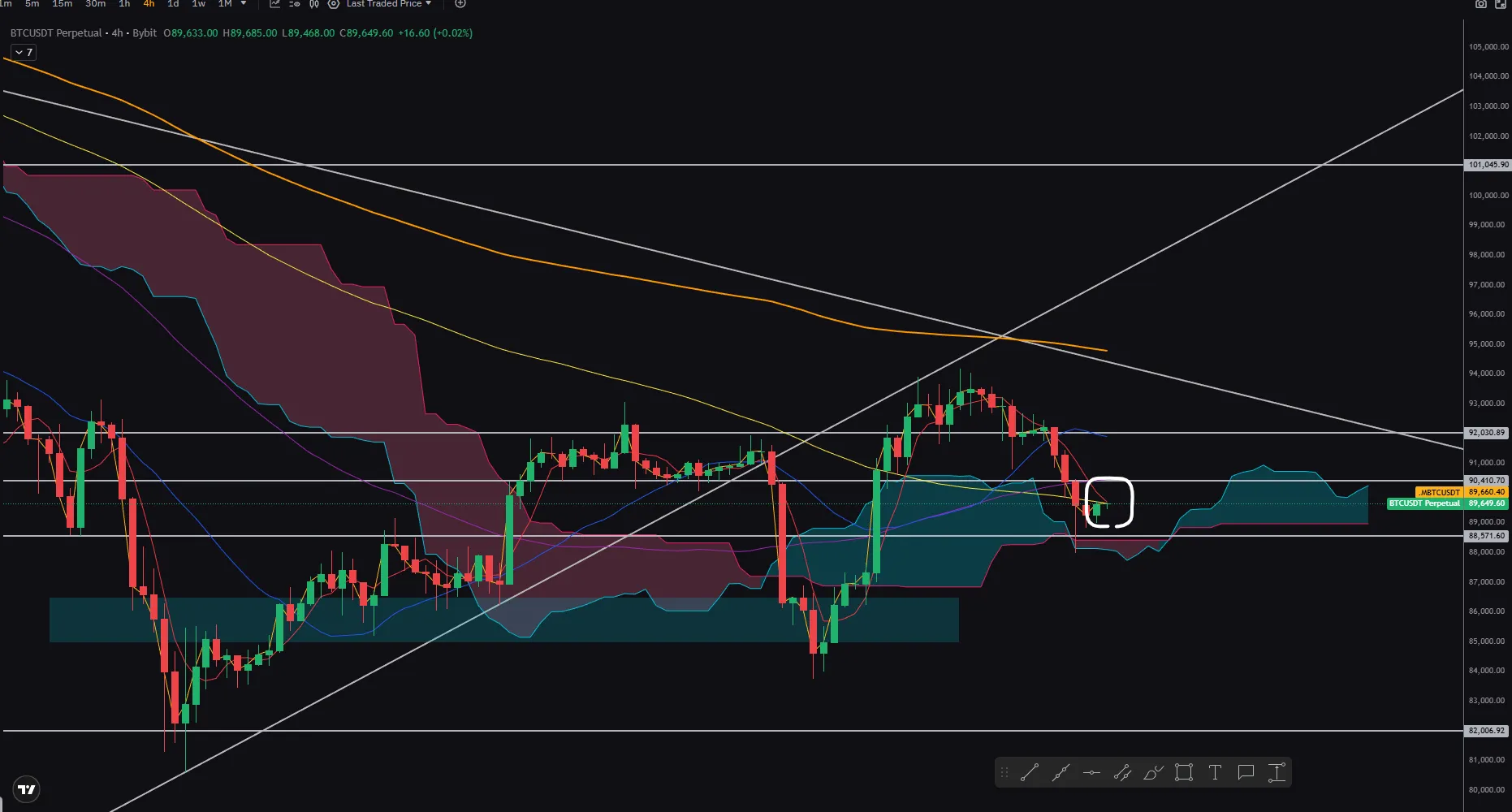1512x812 pixels.
Task: Activate the text annotation tool
Action: click(x=1215, y=773)
